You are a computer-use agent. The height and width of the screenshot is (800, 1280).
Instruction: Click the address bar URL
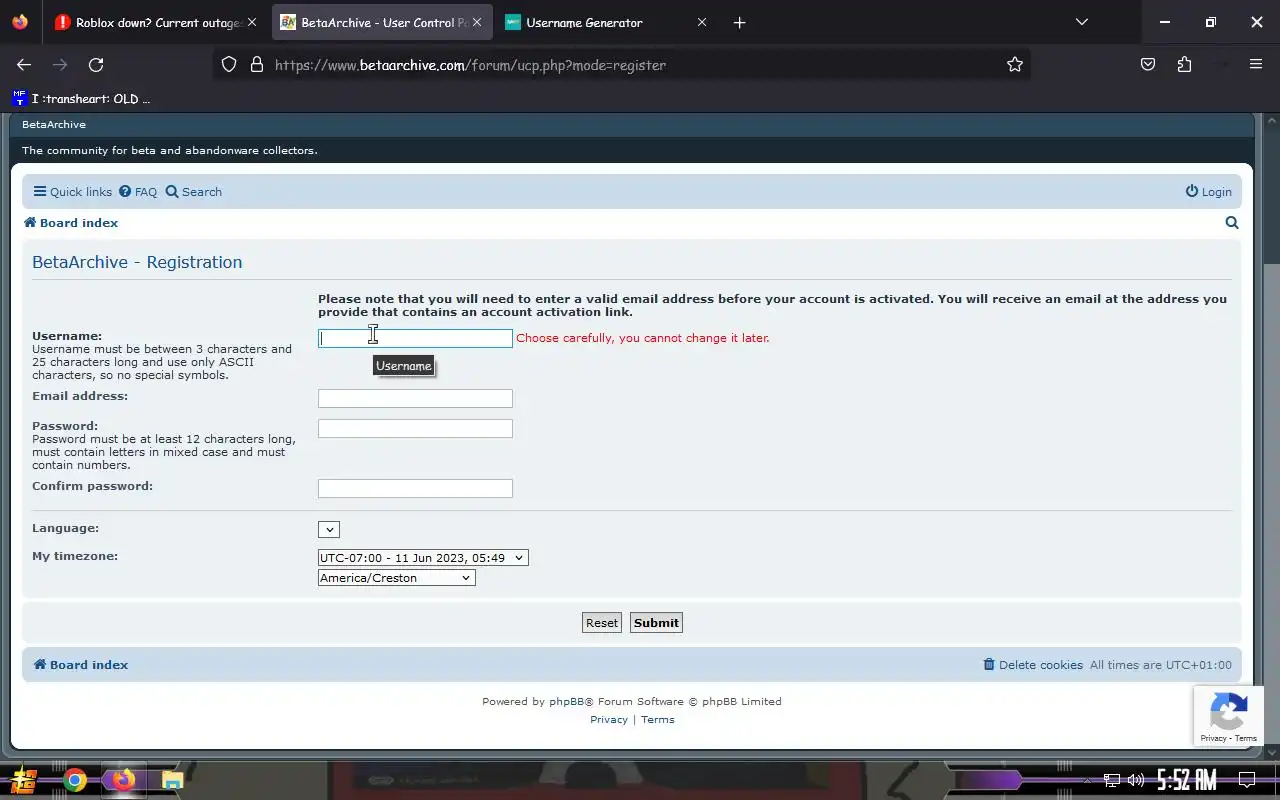470,65
